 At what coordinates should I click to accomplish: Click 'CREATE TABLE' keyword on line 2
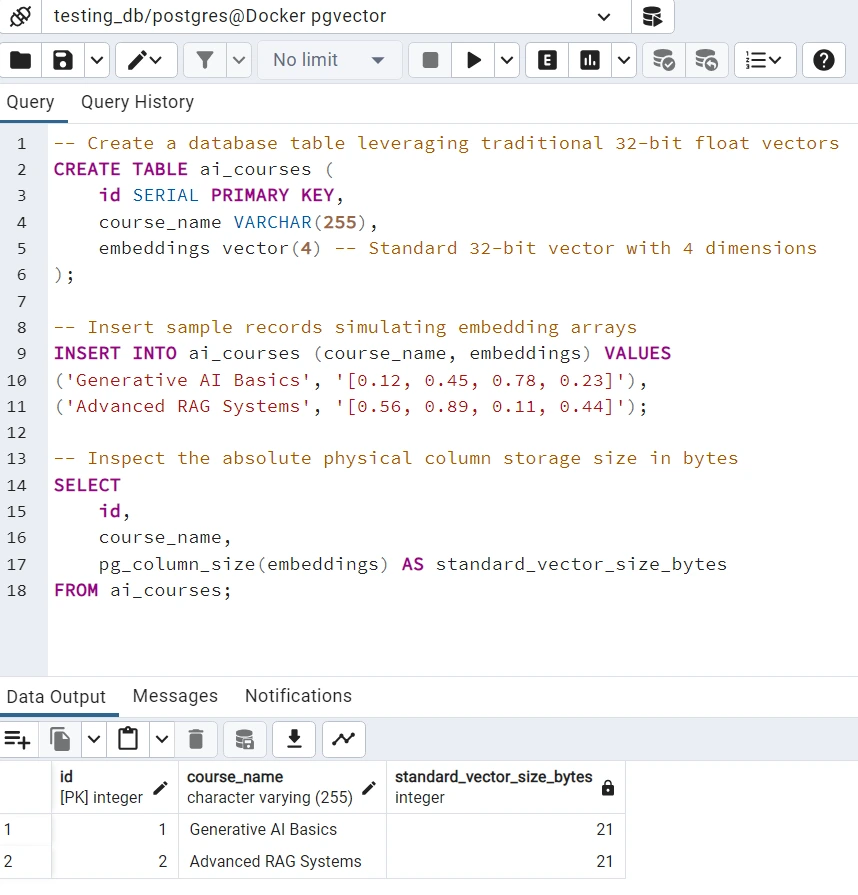click(120, 170)
